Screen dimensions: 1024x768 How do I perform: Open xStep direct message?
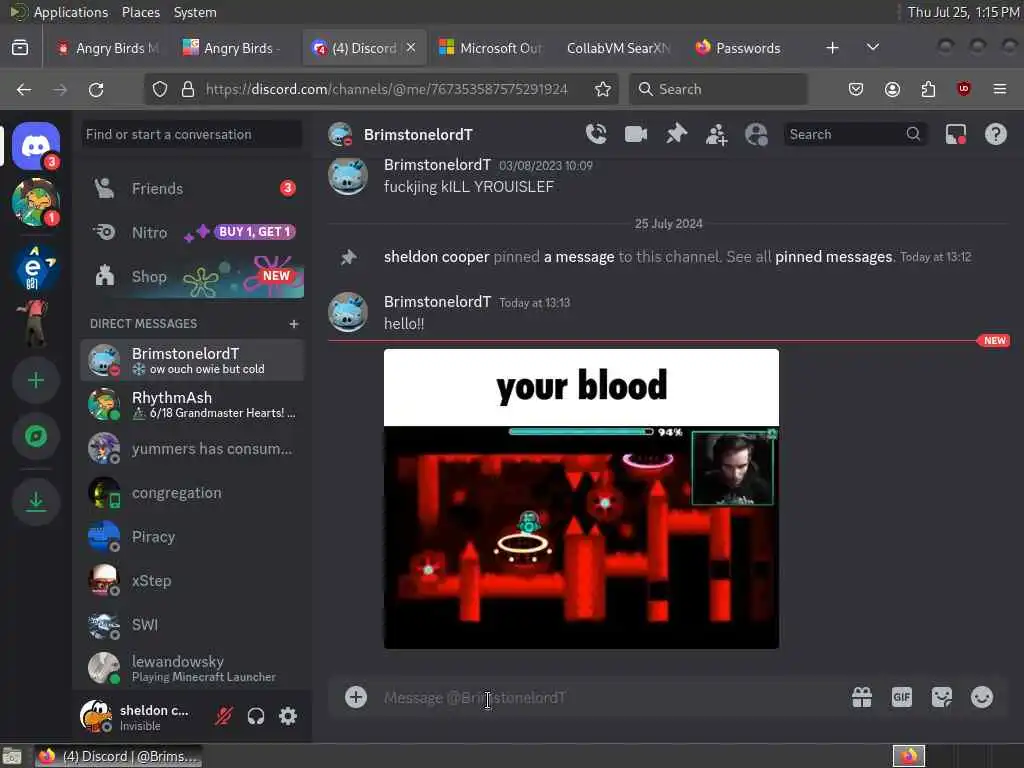pyautogui.click(x=192, y=581)
